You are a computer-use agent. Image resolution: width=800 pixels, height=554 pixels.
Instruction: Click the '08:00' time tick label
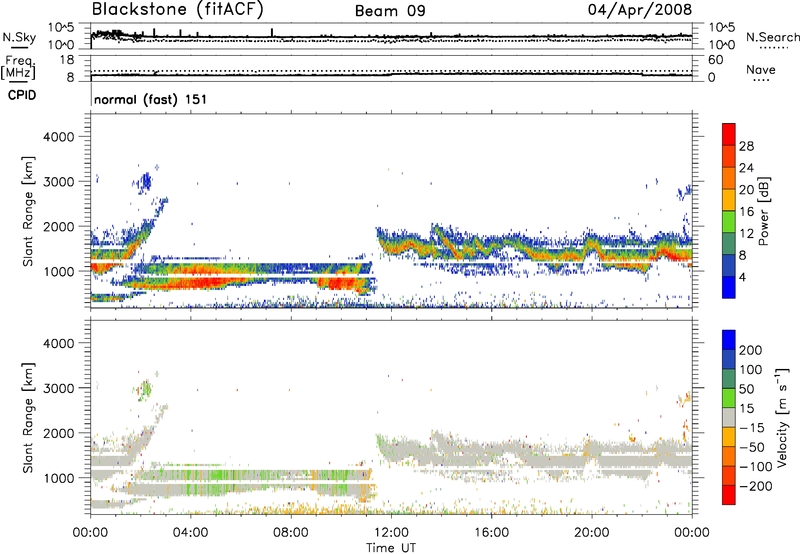click(291, 533)
